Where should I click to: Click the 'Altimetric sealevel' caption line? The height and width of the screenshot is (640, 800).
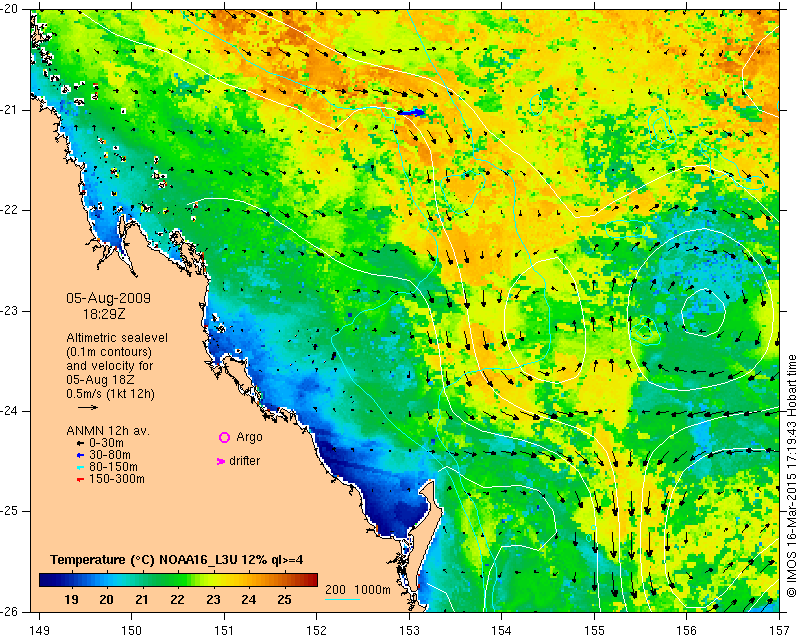117,338
